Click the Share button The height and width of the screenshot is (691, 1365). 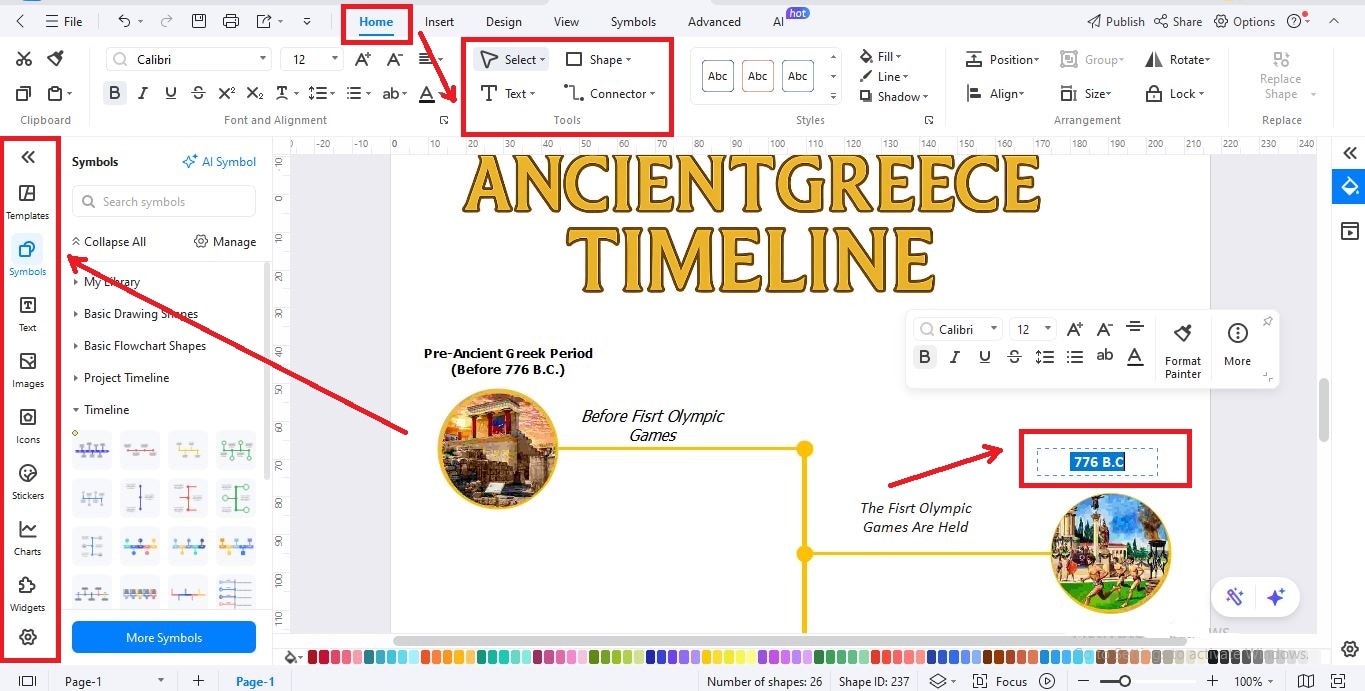[1178, 21]
